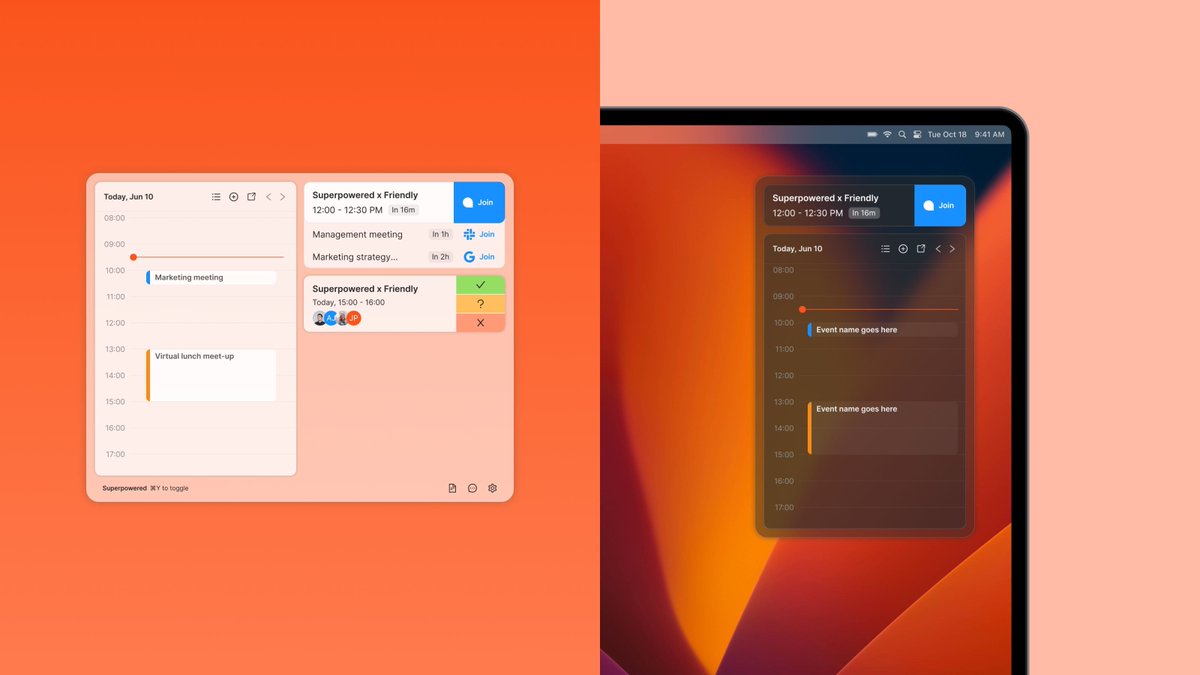Join meeting from dark widget Join button
The image size is (1200, 675).
coord(940,205)
